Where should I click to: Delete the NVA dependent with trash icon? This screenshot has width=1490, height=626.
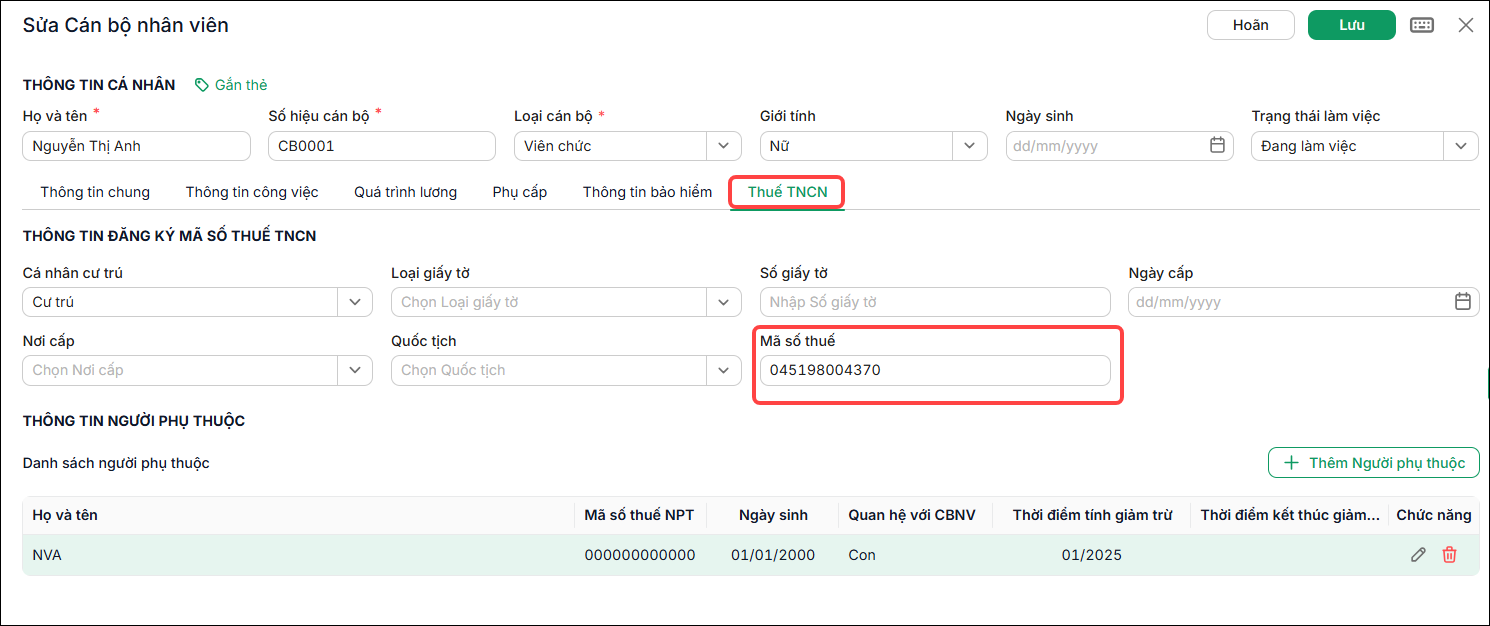pos(1449,555)
